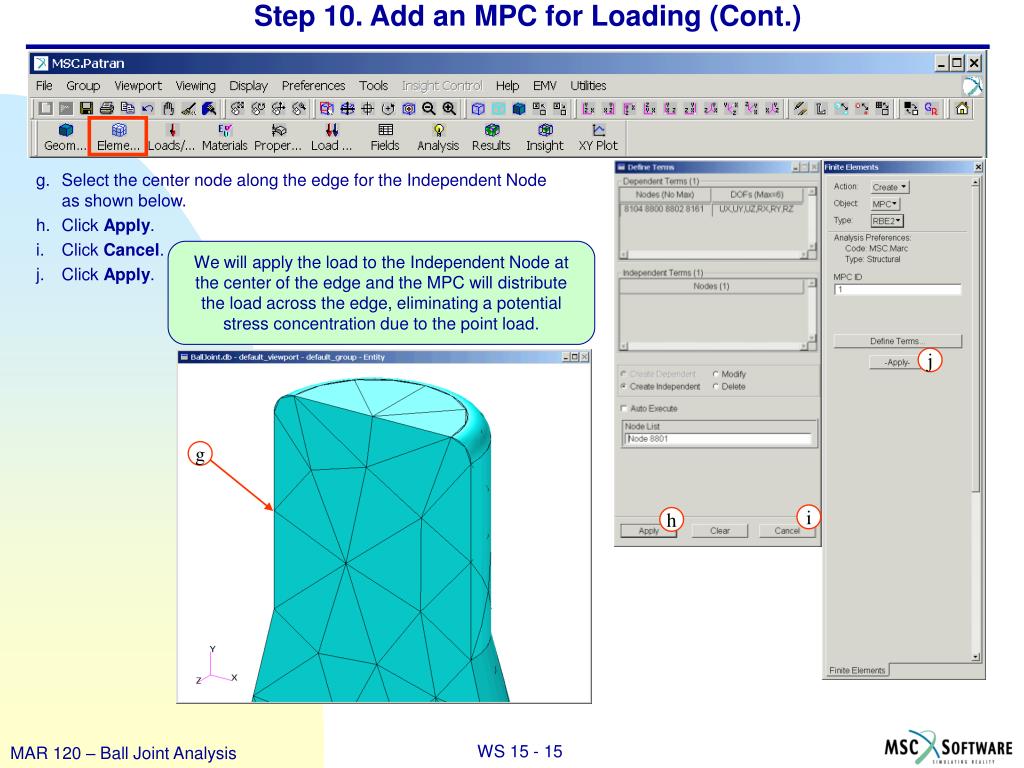Open the Display menu
This screenshot has height=768, width=1024.
coord(248,86)
